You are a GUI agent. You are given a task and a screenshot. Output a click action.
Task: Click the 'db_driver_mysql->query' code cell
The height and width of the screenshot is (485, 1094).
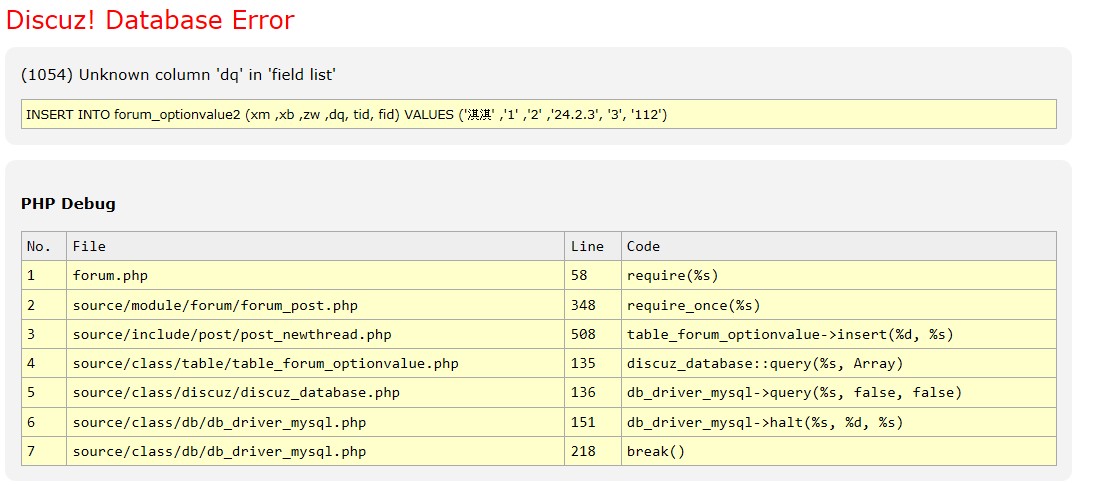(839, 393)
